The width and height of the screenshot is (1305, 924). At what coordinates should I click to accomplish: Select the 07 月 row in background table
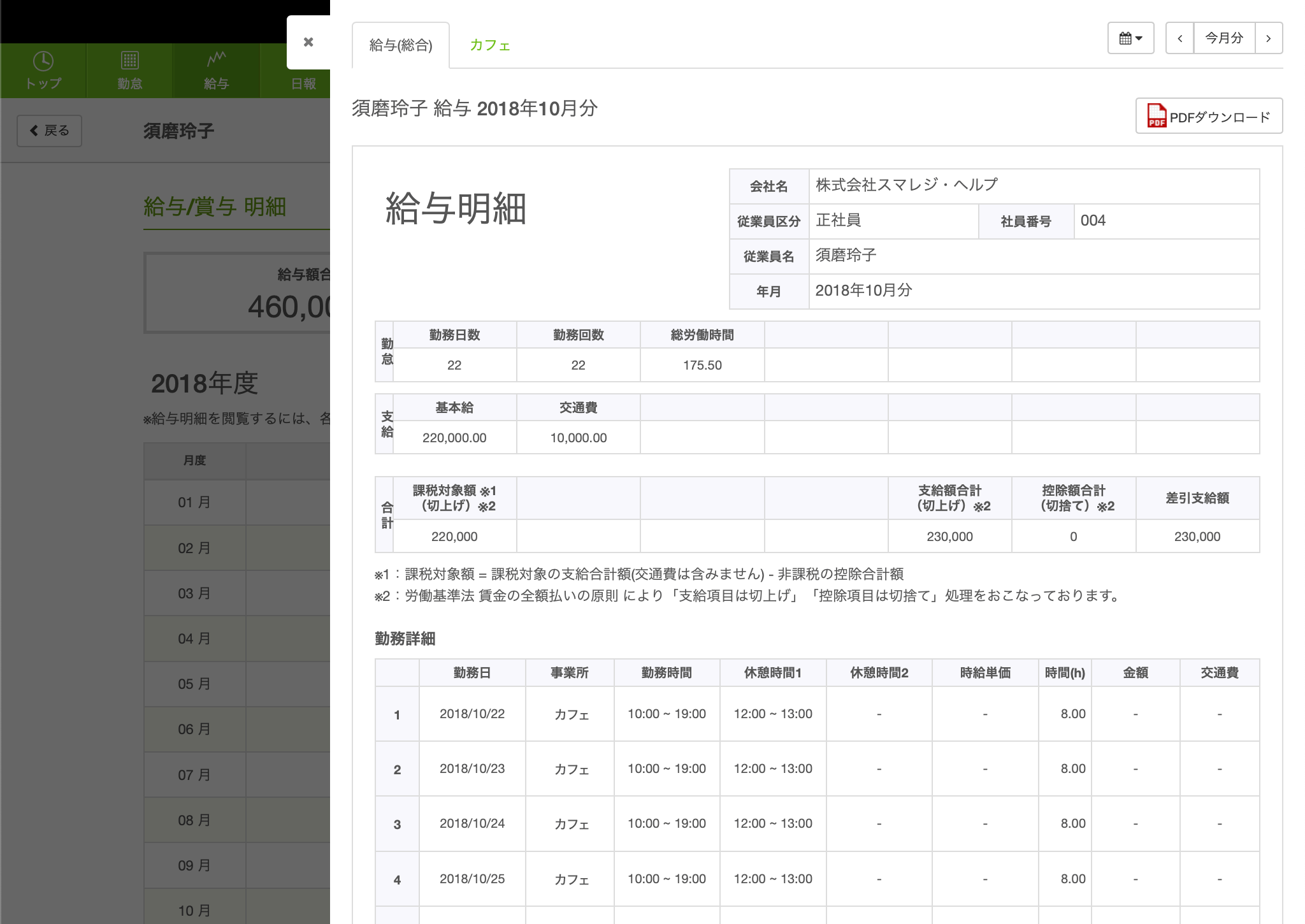[237, 775]
